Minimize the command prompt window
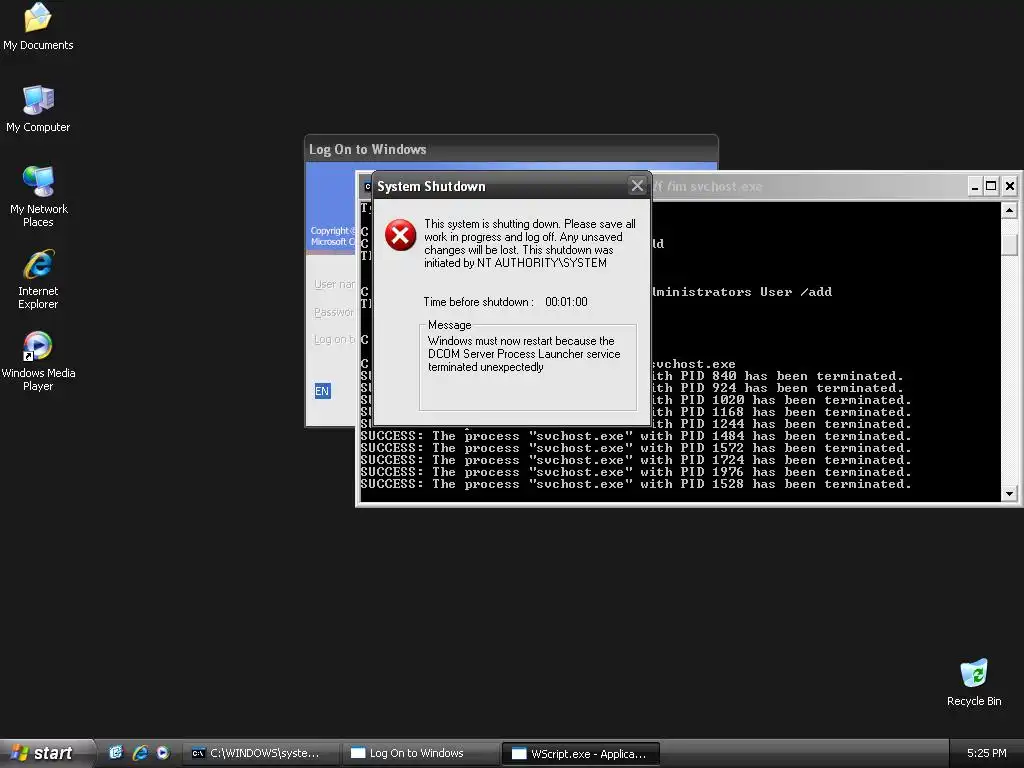This screenshot has height=768, width=1024. click(974, 186)
